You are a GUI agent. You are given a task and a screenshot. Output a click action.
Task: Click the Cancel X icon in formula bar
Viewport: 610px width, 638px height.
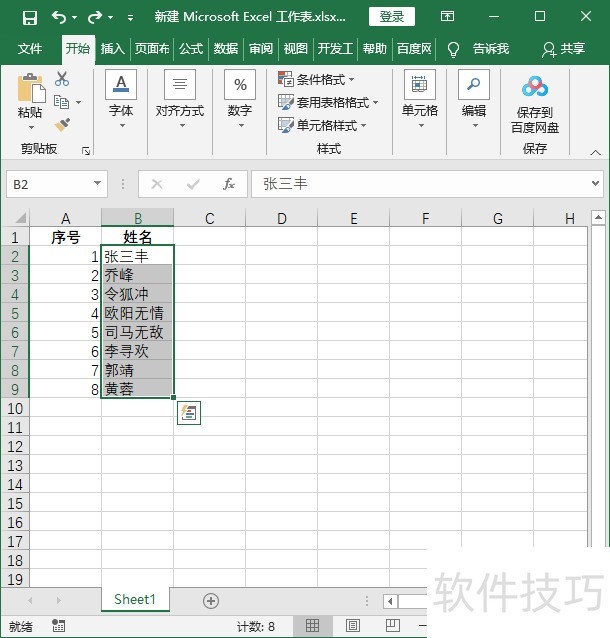pos(157,184)
